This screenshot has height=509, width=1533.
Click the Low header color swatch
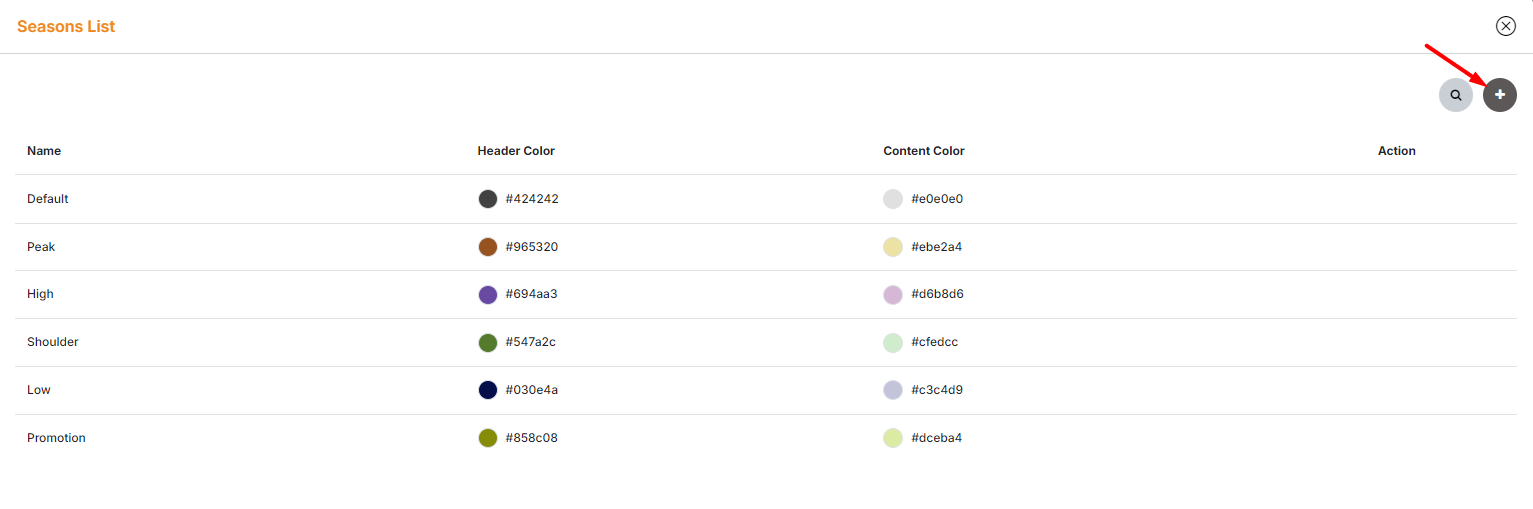pyautogui.click(x=488, y=390)
